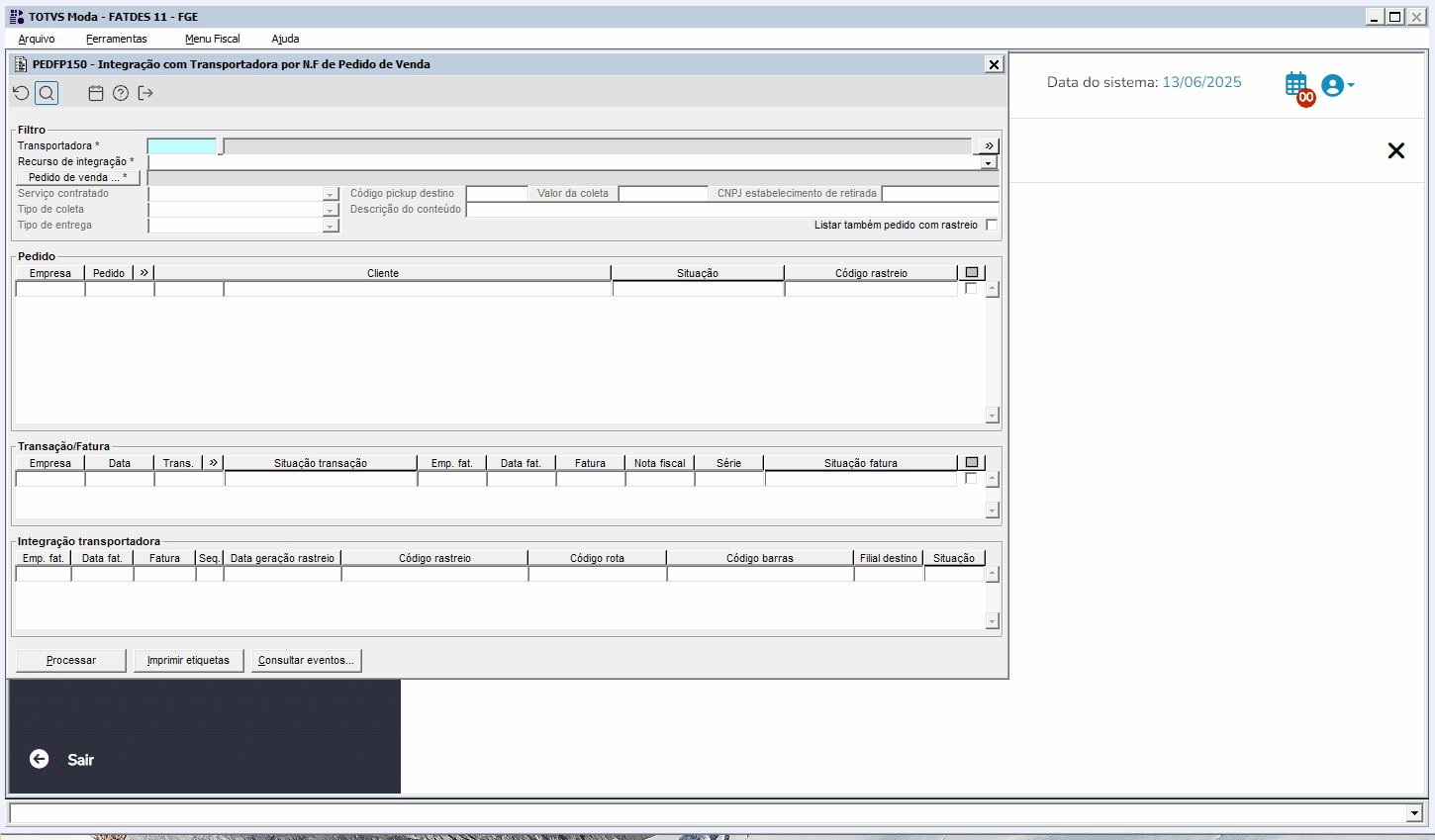Image resolution: width=1435 pixels, height=840 pixels.
Task: Open the calendar toolbar icon in PEDFP150
Action: click(96, 93)
